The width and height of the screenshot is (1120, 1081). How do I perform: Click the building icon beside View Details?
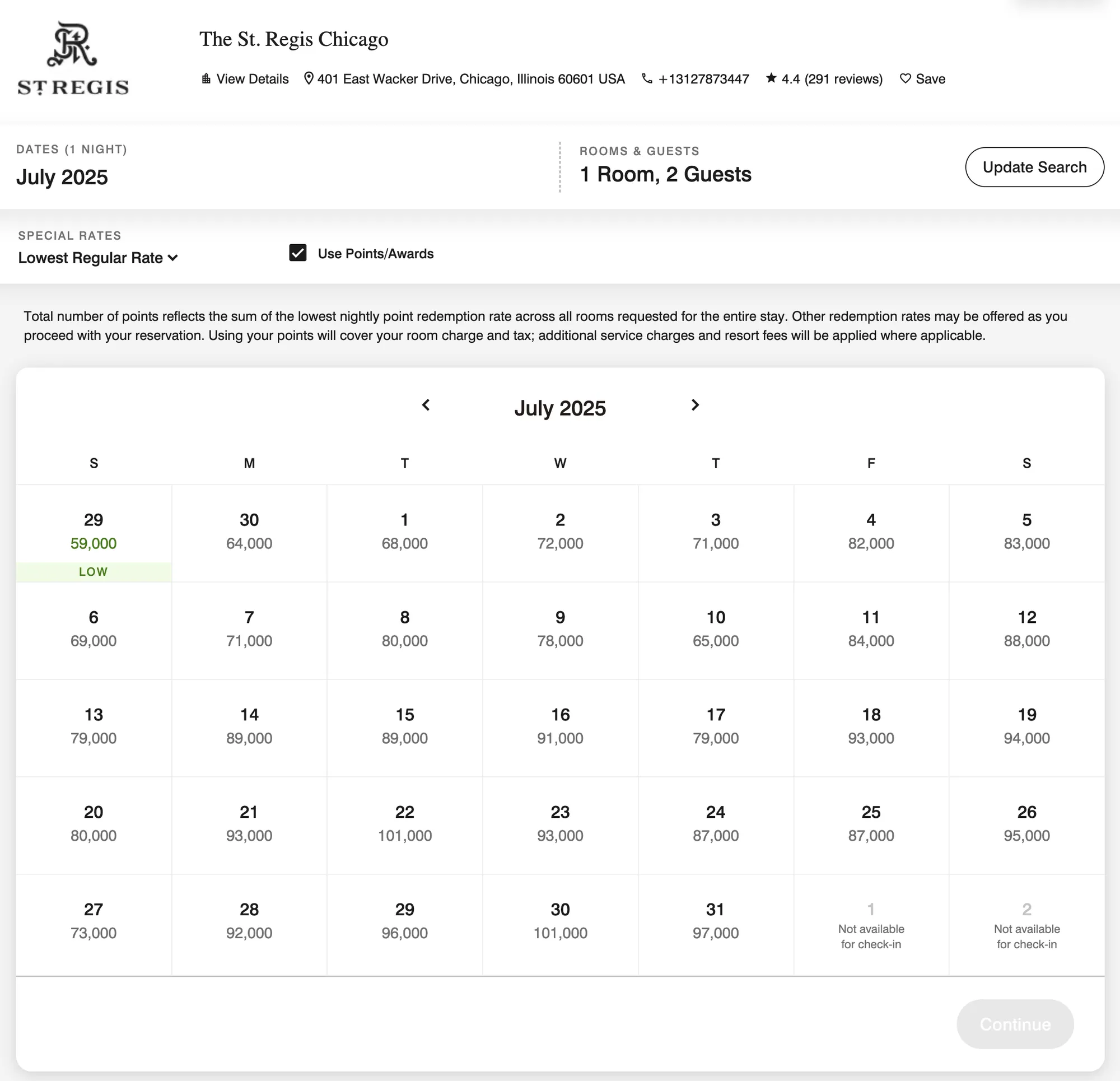[x=206, y=78]
